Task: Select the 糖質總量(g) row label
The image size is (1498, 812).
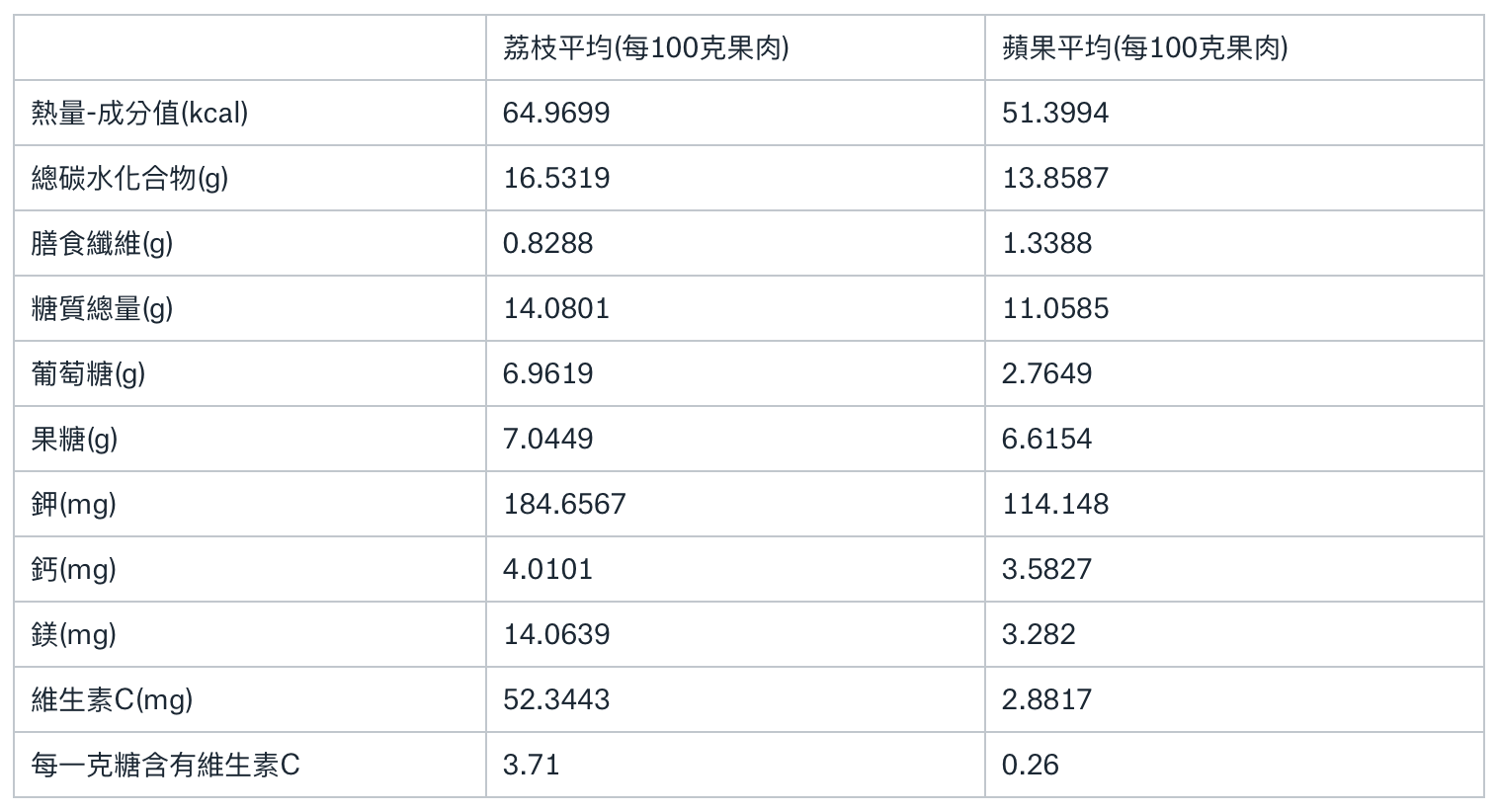Action: (x=102, y=308)
